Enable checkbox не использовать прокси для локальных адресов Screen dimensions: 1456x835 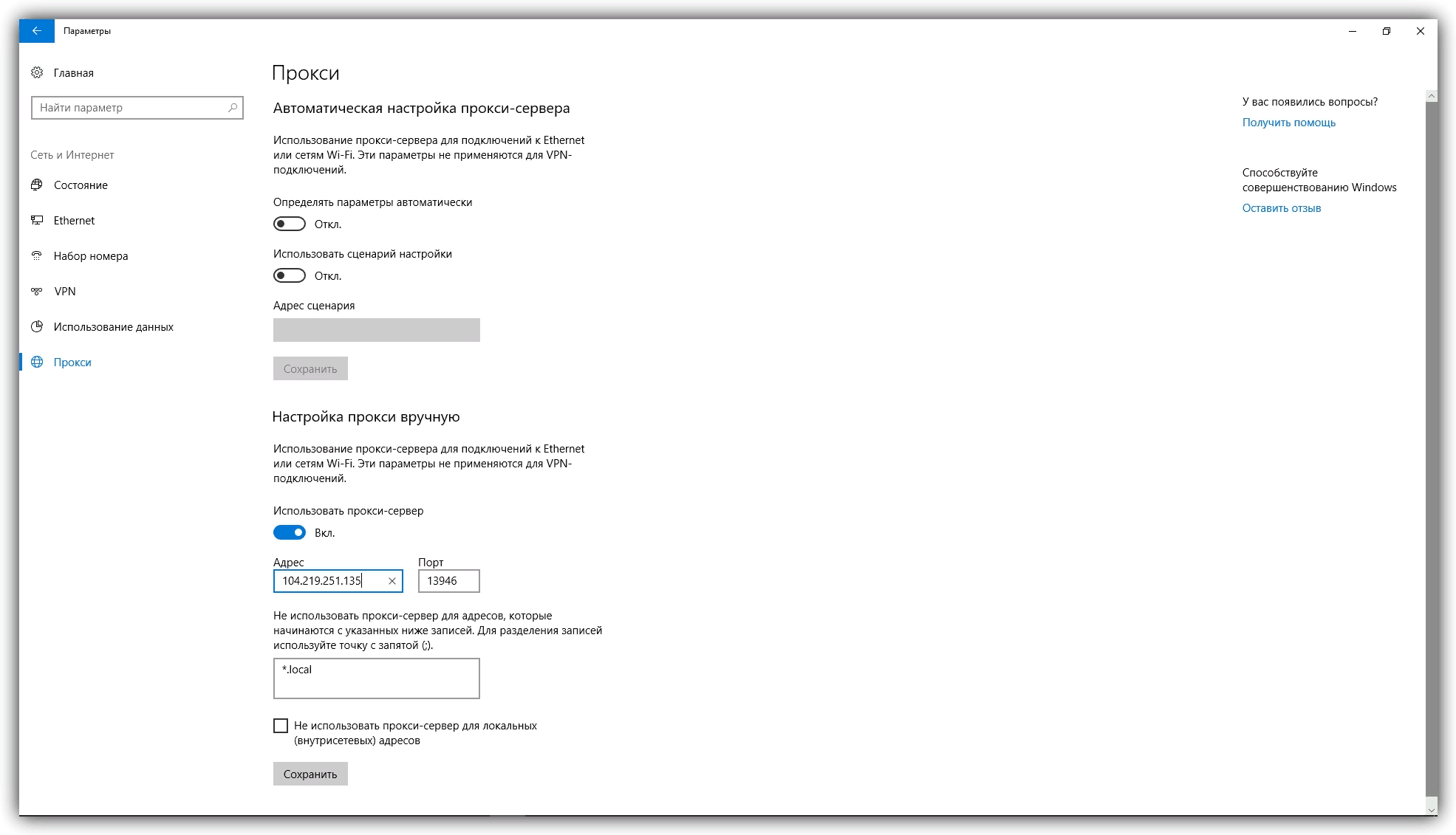pos(281,725)
